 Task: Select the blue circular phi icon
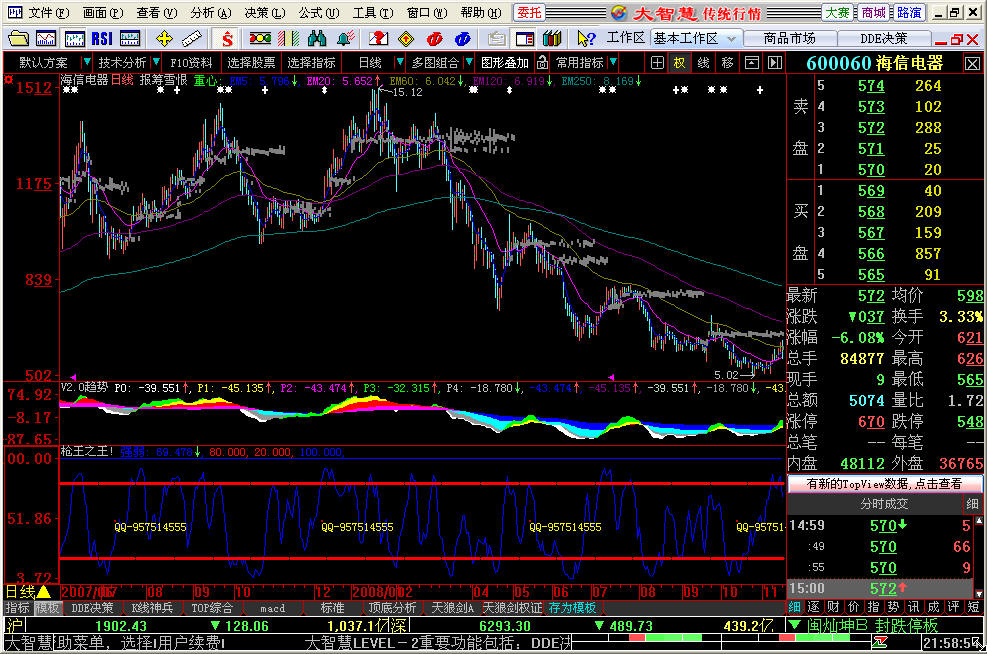click(463, 39)
